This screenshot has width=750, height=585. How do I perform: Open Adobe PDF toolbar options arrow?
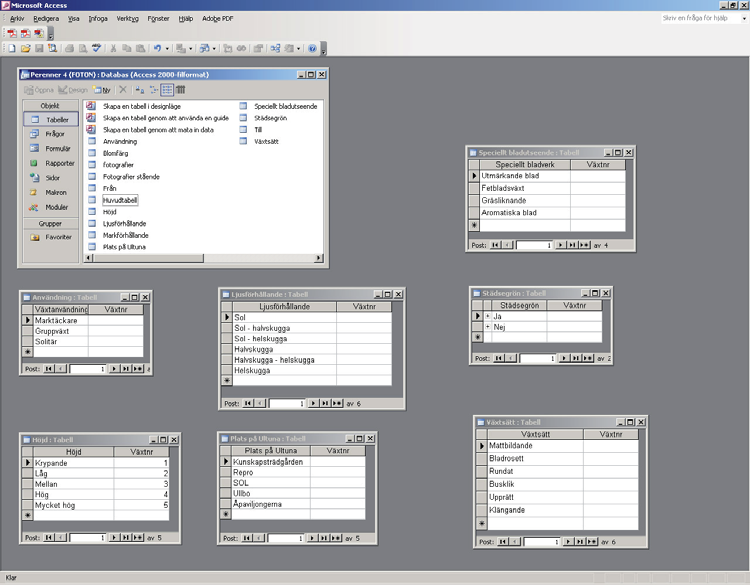click(51, 33)
